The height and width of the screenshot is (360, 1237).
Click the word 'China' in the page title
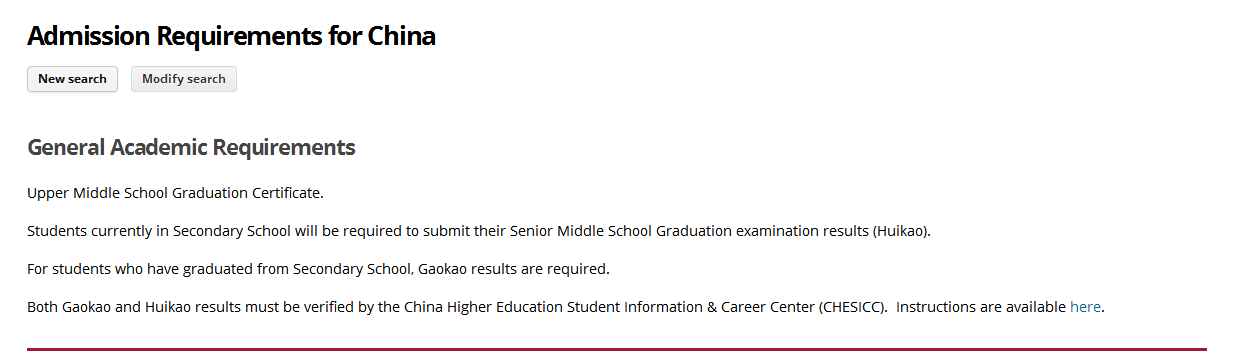[x=399, y=37]
